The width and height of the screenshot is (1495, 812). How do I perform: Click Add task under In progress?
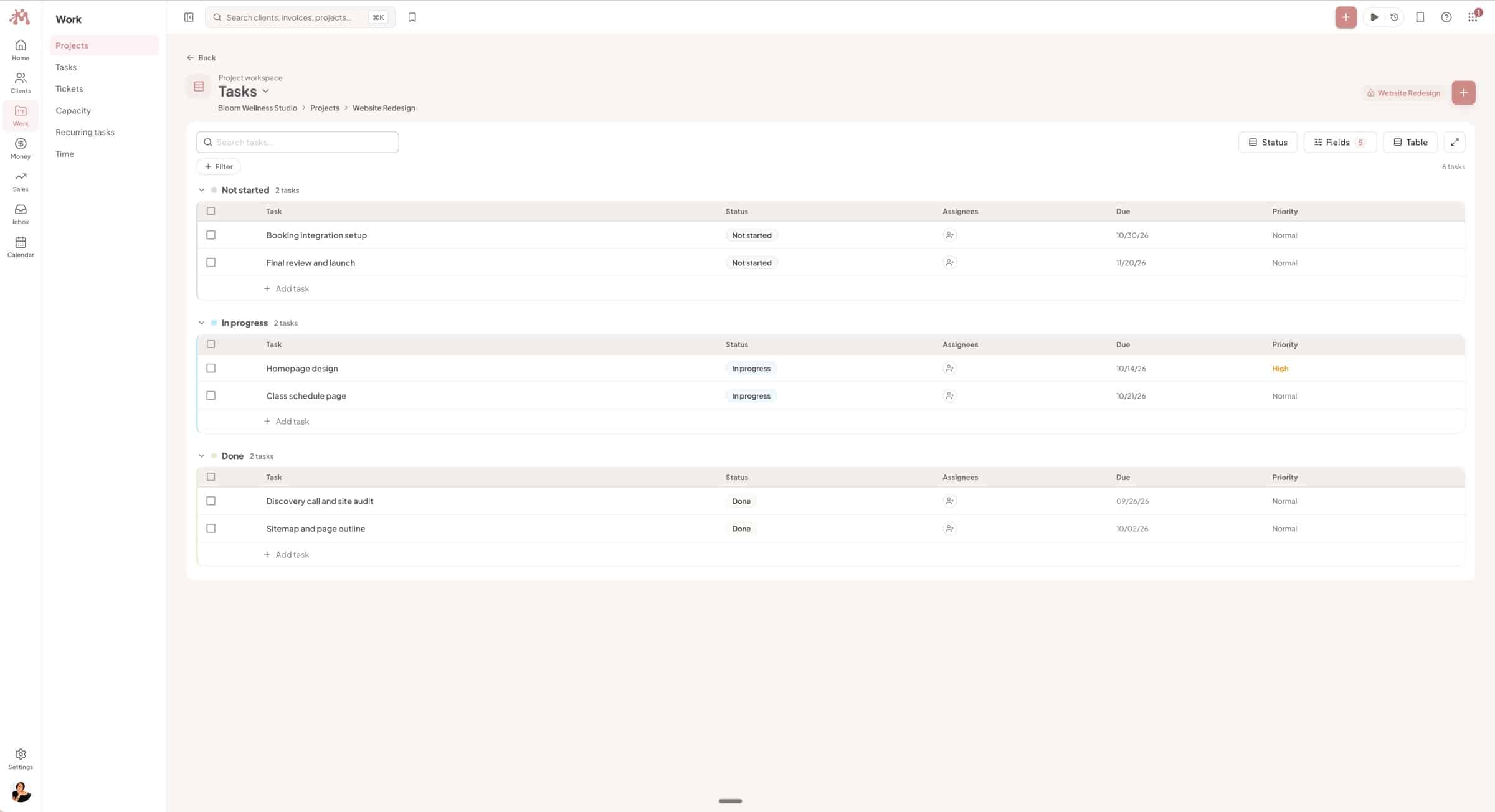pos(287,422)
